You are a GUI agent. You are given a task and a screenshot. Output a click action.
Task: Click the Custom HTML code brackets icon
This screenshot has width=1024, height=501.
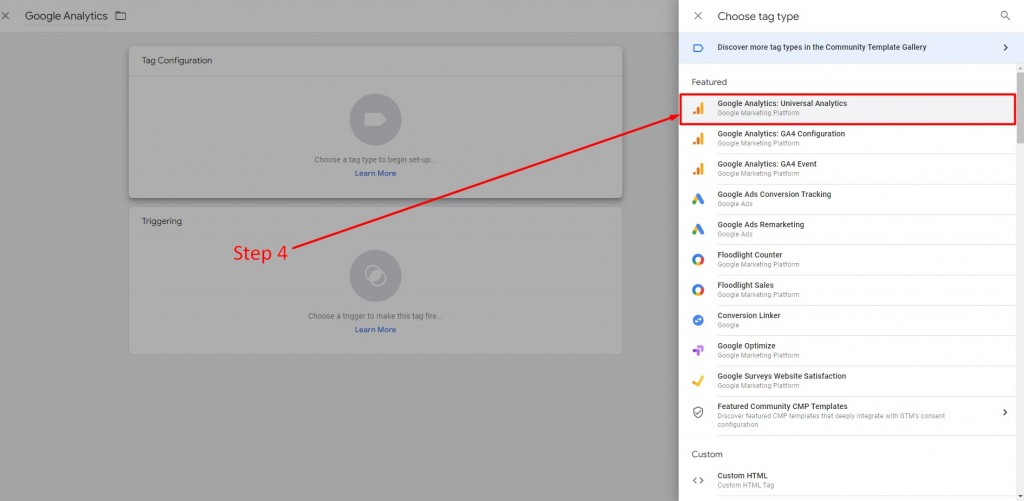pyautogui.click(x=697, y=480)
